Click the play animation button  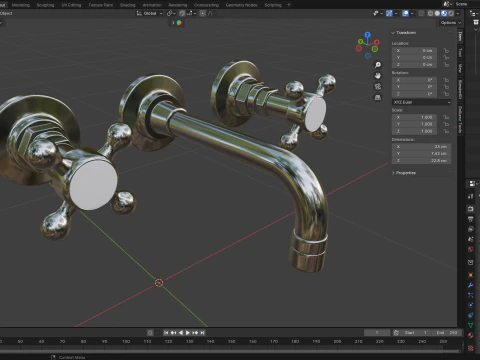click(188, 333)
